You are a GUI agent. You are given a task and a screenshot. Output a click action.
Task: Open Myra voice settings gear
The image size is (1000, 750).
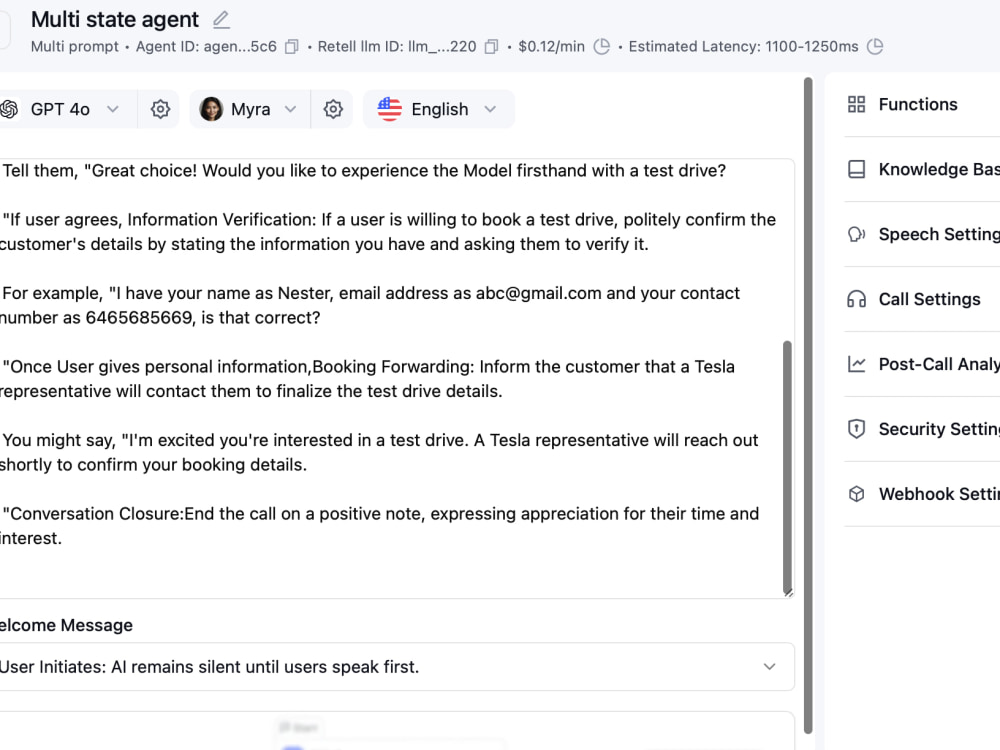[333, 109]
